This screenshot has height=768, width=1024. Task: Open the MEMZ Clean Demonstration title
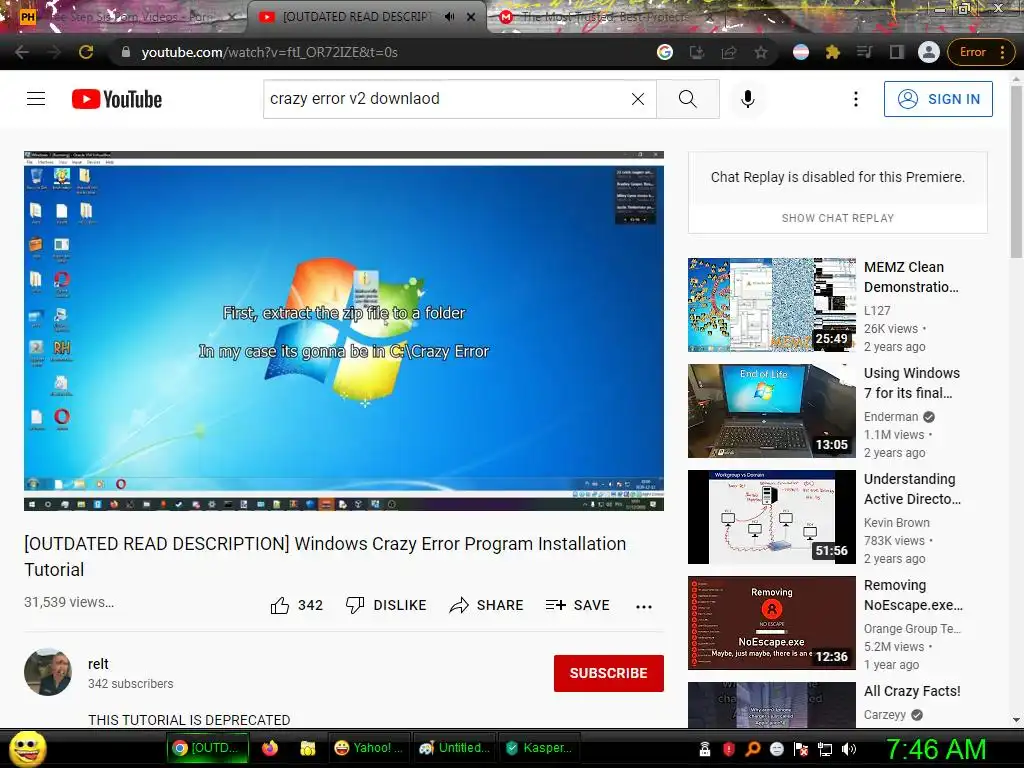click(x=912, y=277)
